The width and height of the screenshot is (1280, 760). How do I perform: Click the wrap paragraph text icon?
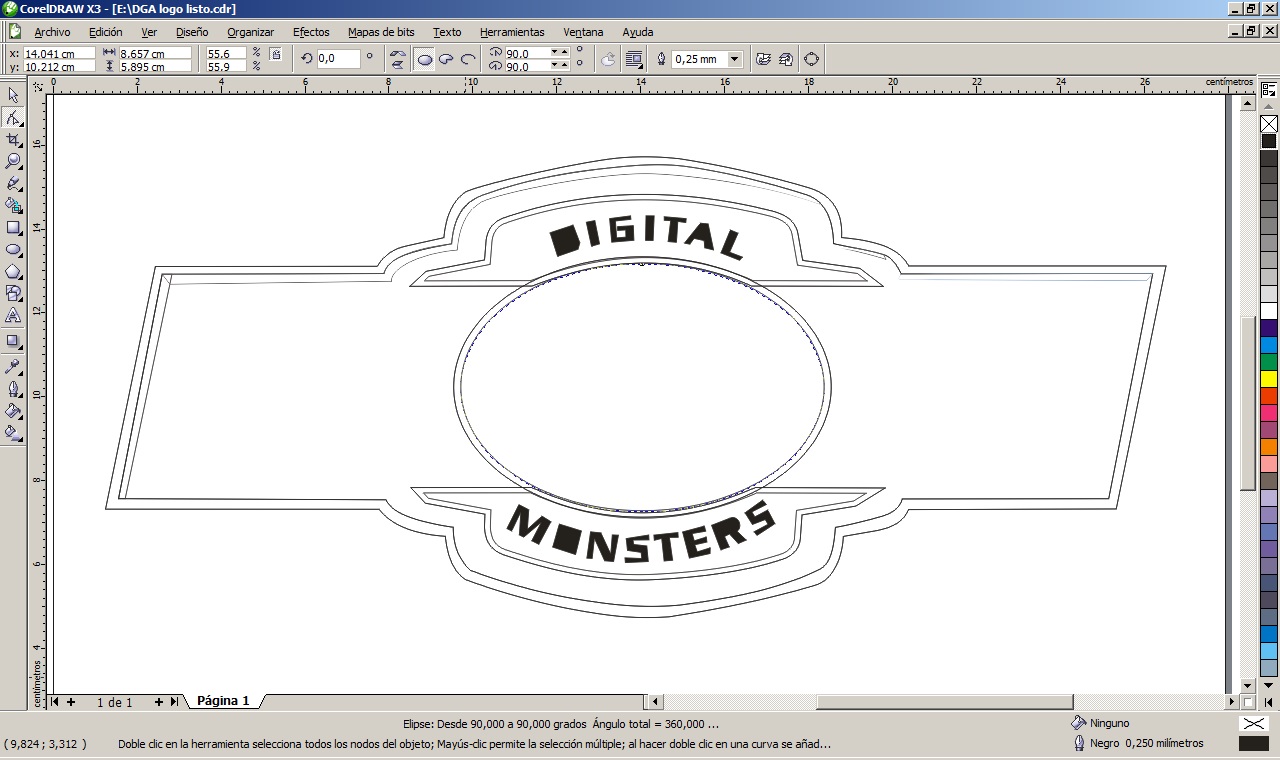(634, 59)
